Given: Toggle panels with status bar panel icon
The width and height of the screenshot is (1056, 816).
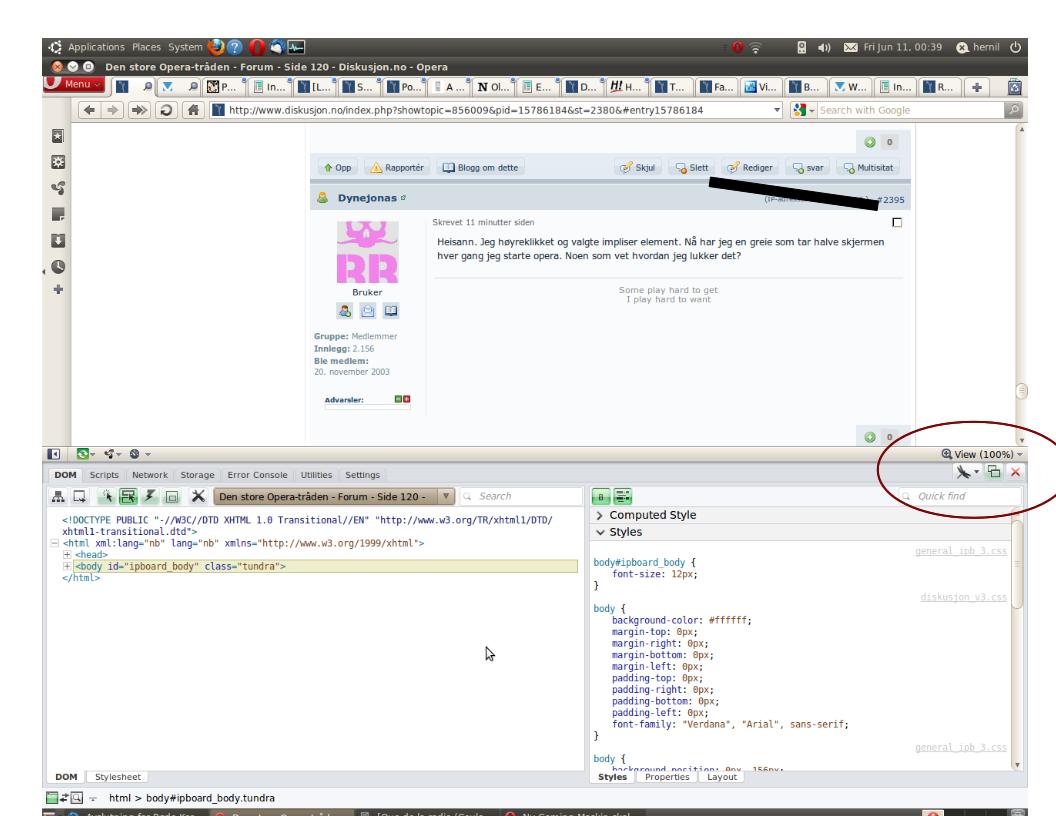Looking at the screenshot, I should [54, 454].
